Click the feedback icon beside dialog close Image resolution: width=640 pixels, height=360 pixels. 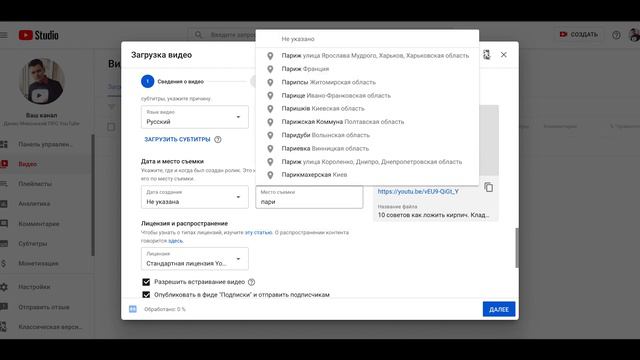486,55
